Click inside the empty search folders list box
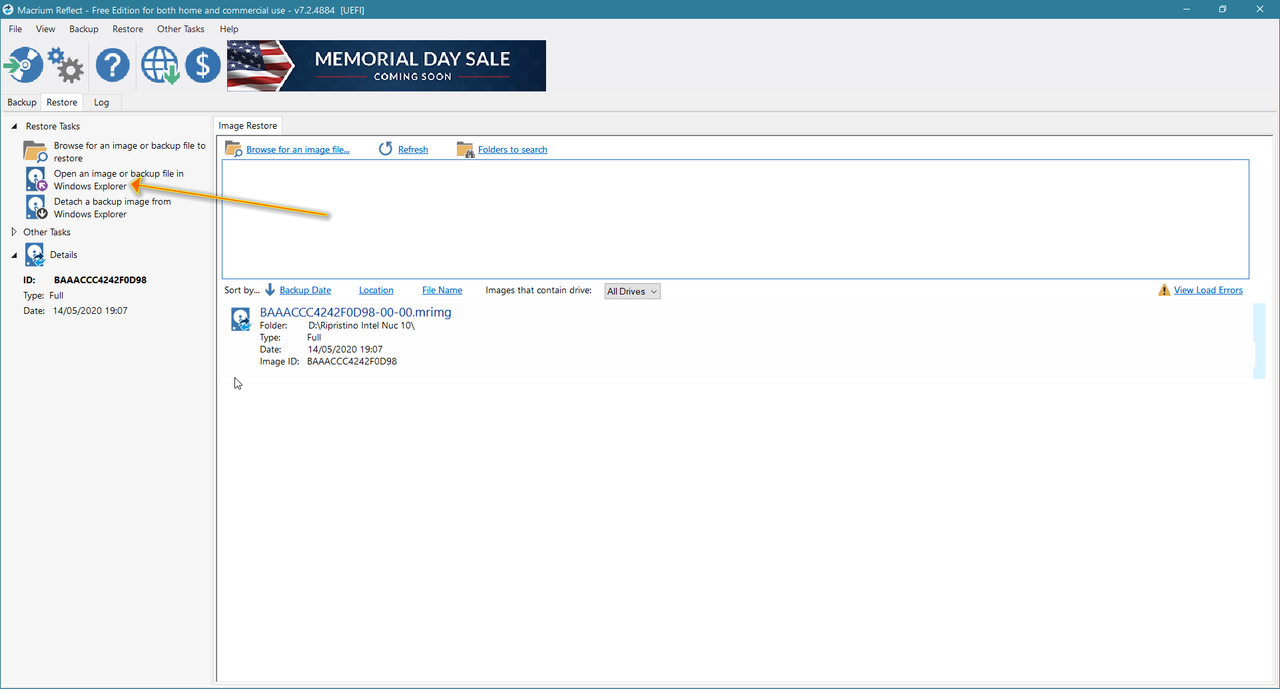Image resolution: width=1280 pixels, height=689 pixels. [735, 219]
